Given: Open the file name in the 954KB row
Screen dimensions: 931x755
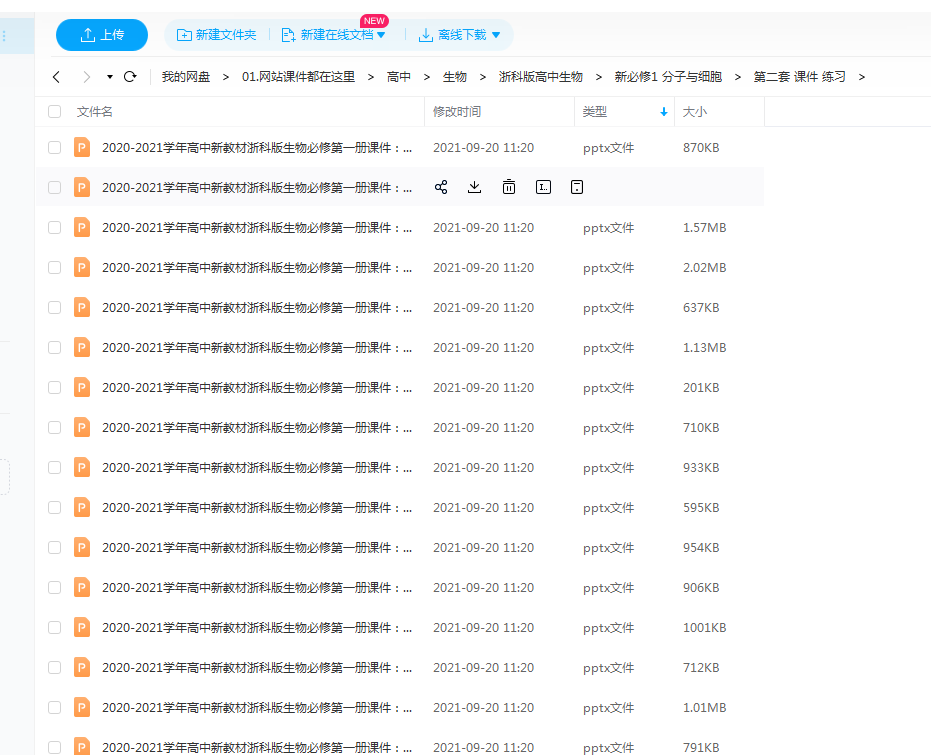Looking at the screenshot, I should pyautogui.click(x=256, y=547).
